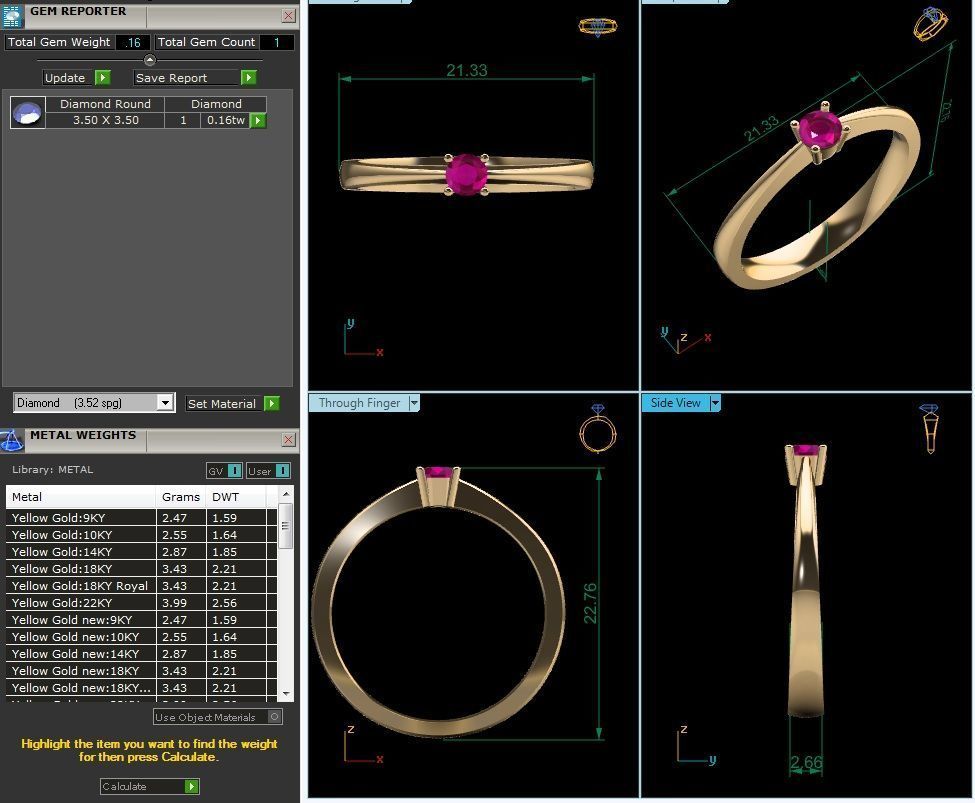Viewport: 975px width, 803px height.
Task: Open the Side View dropdown arrow
Action: pyautogui.click(x=715, y=403)
